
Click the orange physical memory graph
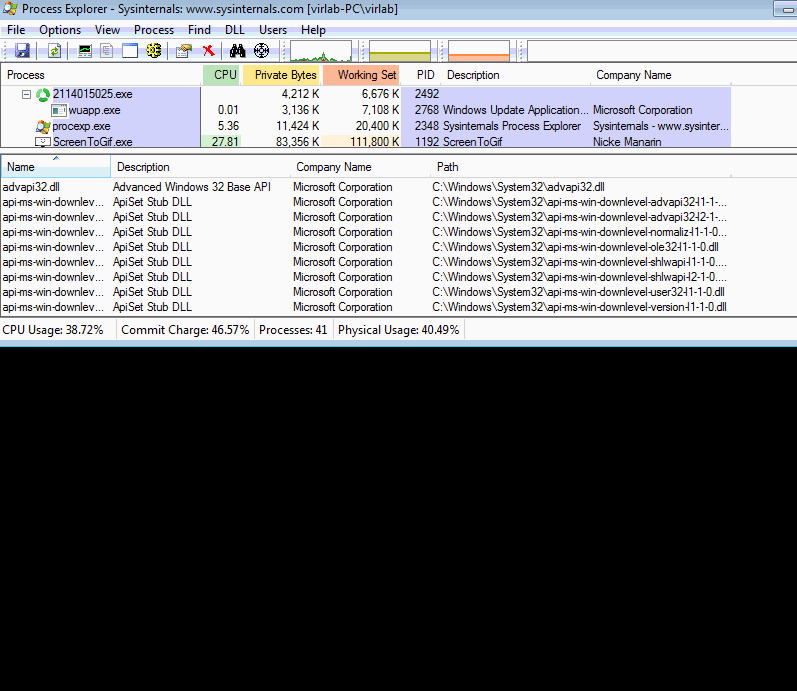(x=479, y=51)
